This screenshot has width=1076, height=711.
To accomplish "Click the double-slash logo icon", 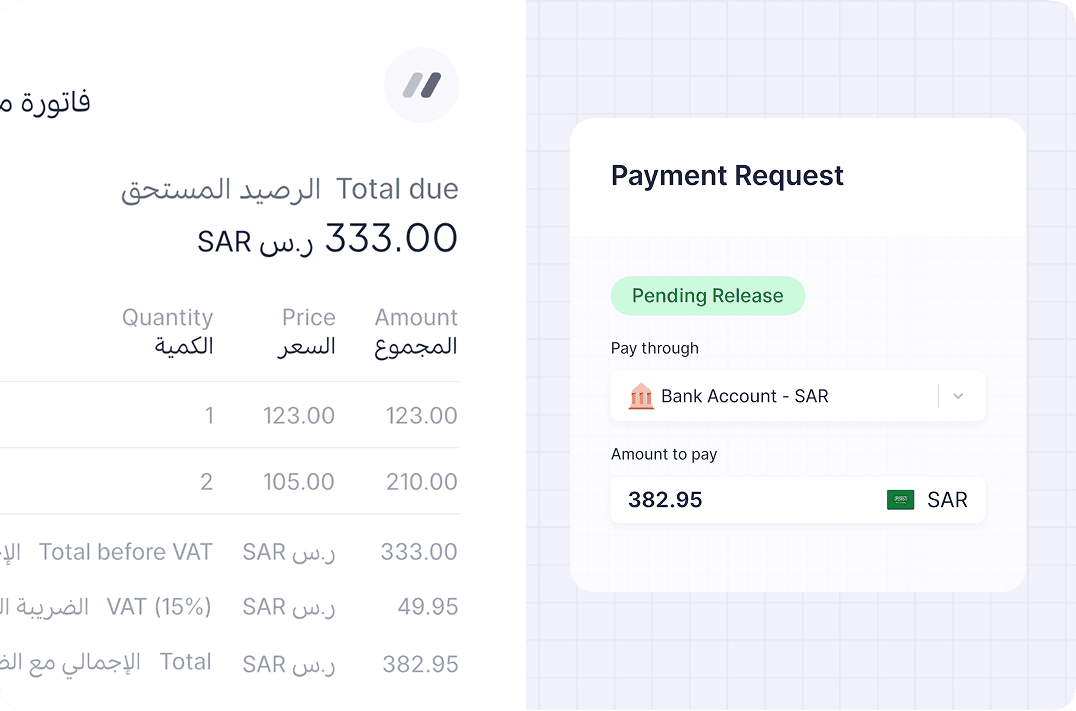I will (421, 85).
